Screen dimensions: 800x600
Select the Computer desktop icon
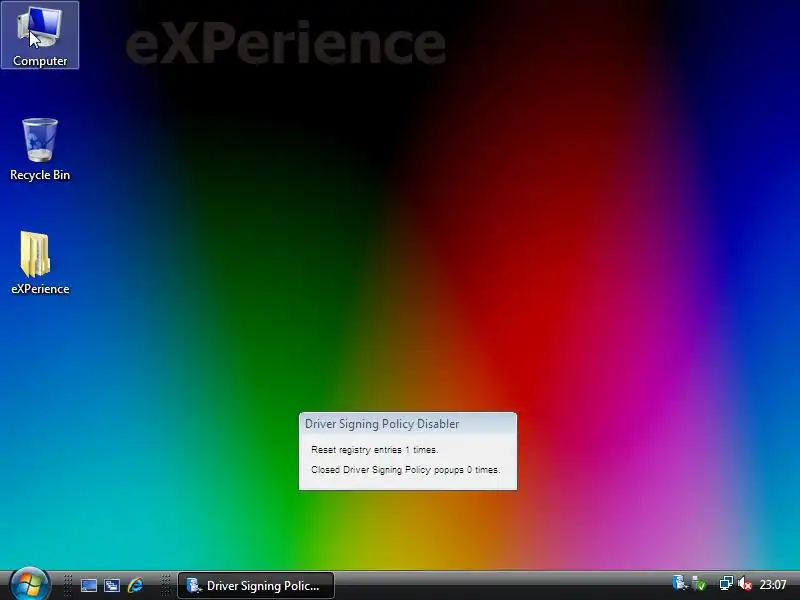(40, 35)
